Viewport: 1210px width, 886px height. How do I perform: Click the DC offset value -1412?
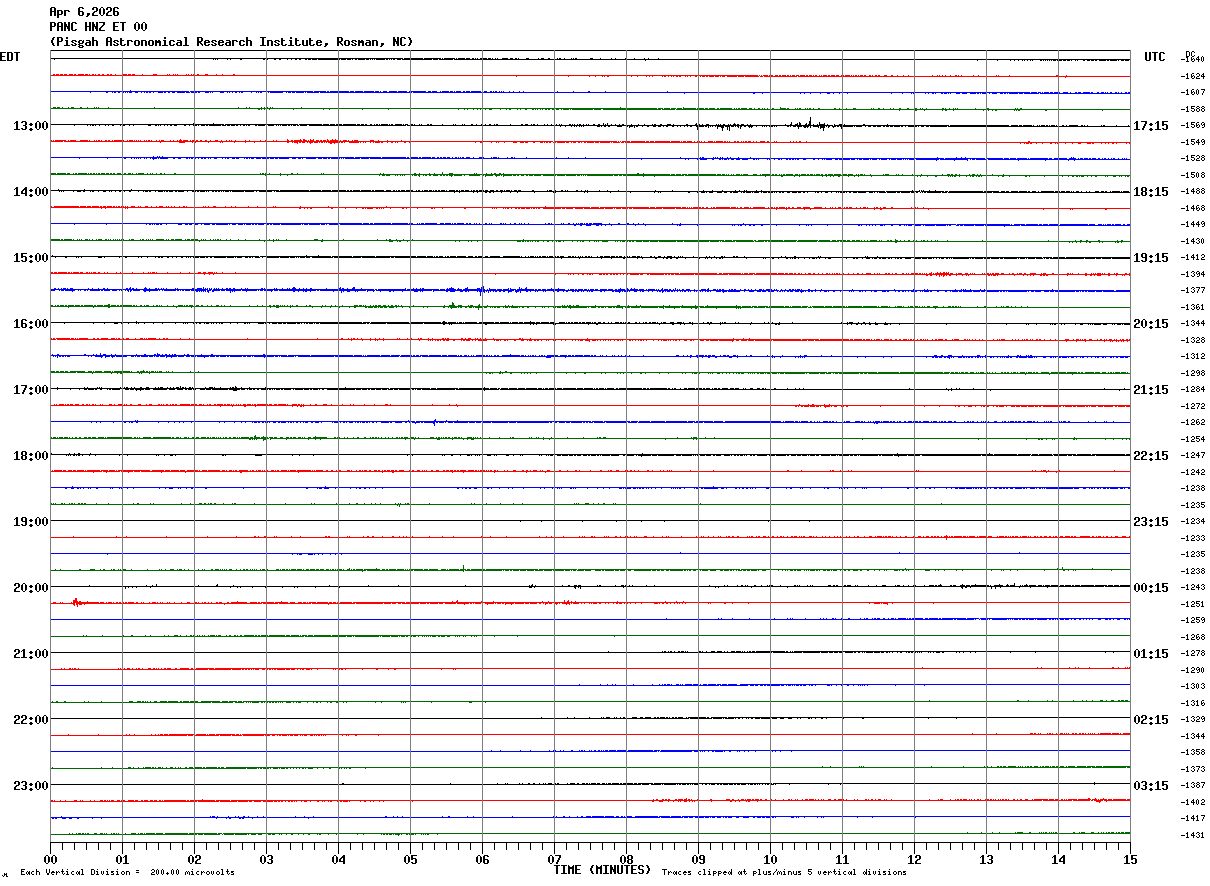click(1193, 258)
